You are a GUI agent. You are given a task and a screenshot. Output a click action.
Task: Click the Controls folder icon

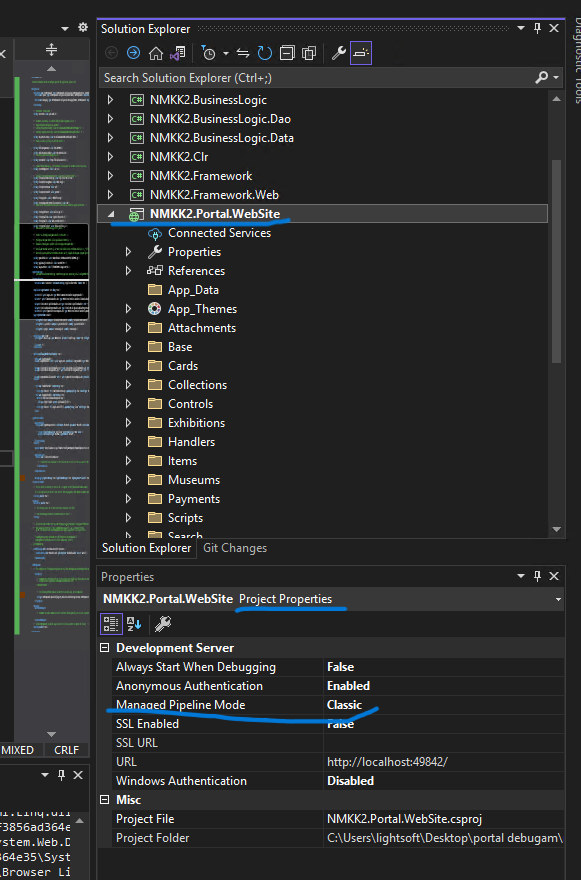(x=154, y=404)
